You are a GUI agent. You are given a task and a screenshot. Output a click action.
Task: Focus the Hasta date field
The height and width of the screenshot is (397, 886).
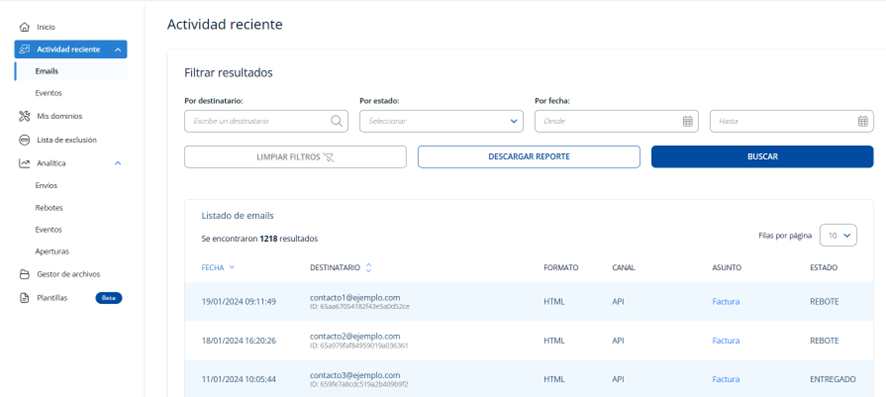(792, 121)
